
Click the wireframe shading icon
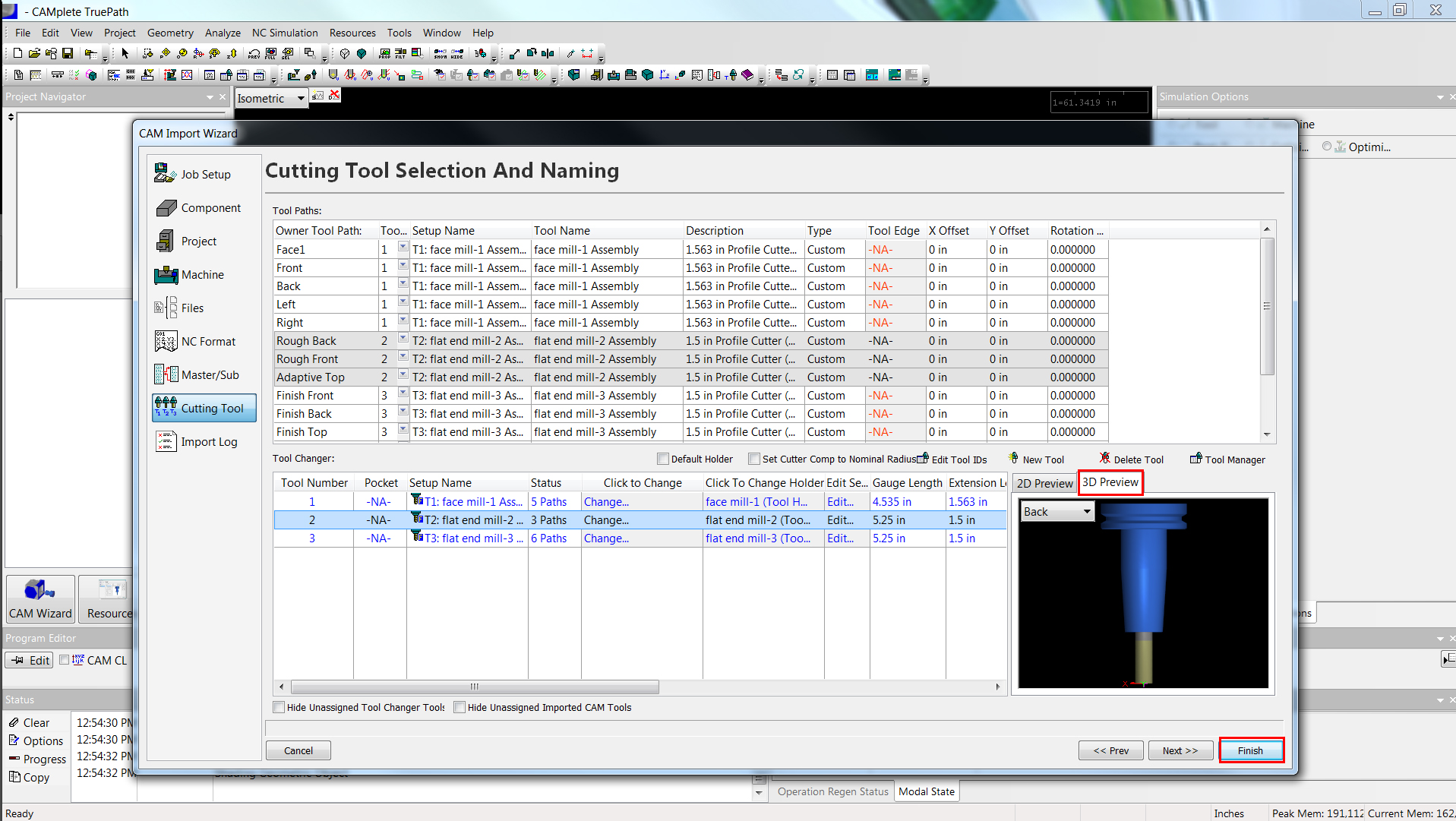point(345,53)
